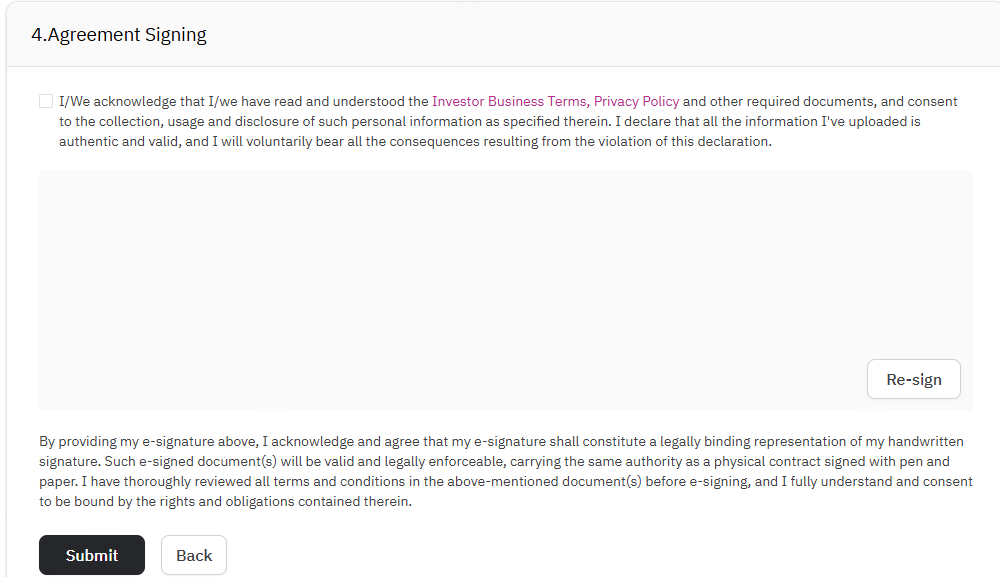The image size is (1000, 577).
Task: Return to the previous step with Back
Action: [194, 555]
